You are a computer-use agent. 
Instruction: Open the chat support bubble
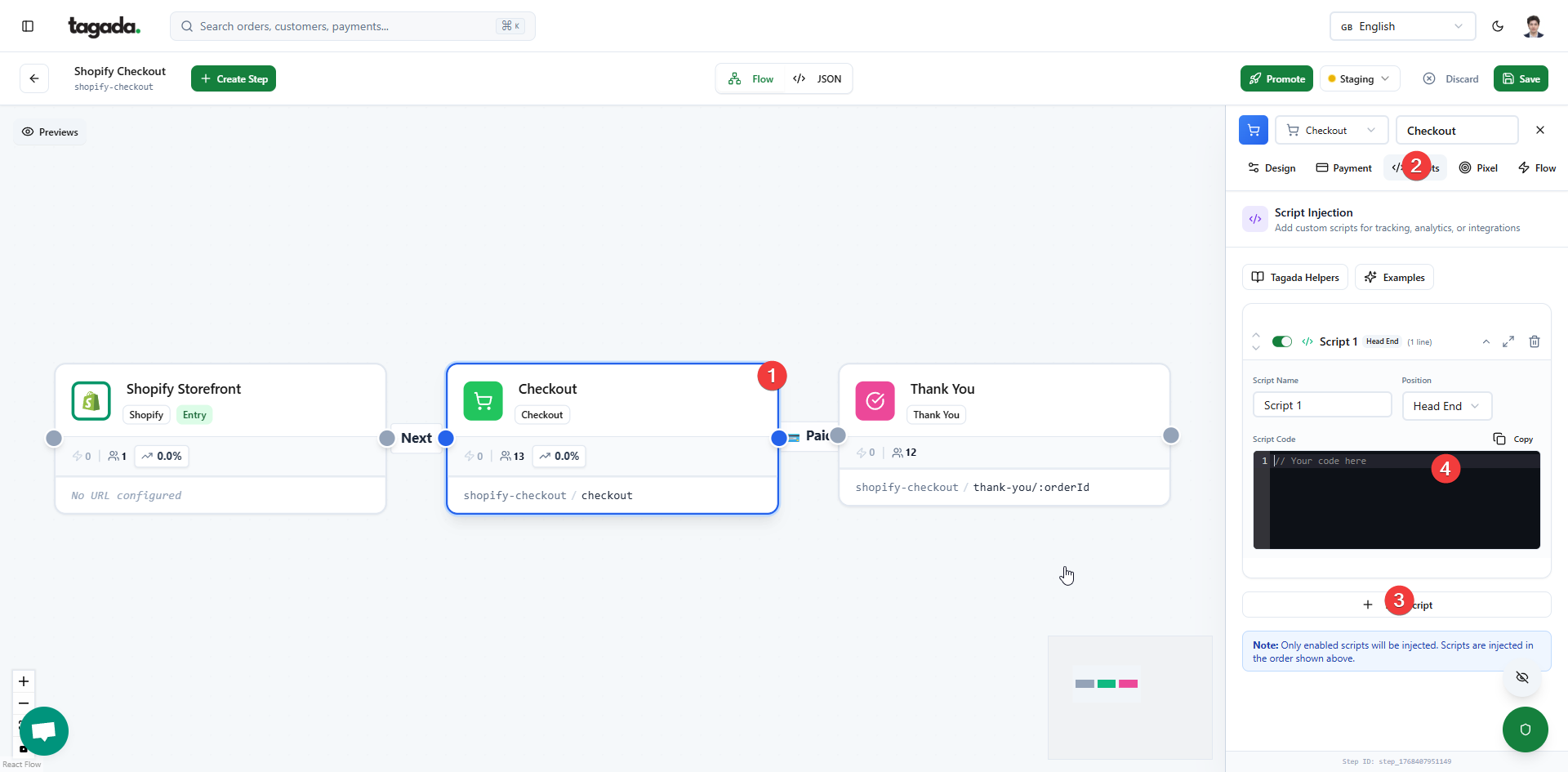tap(44, 730)
